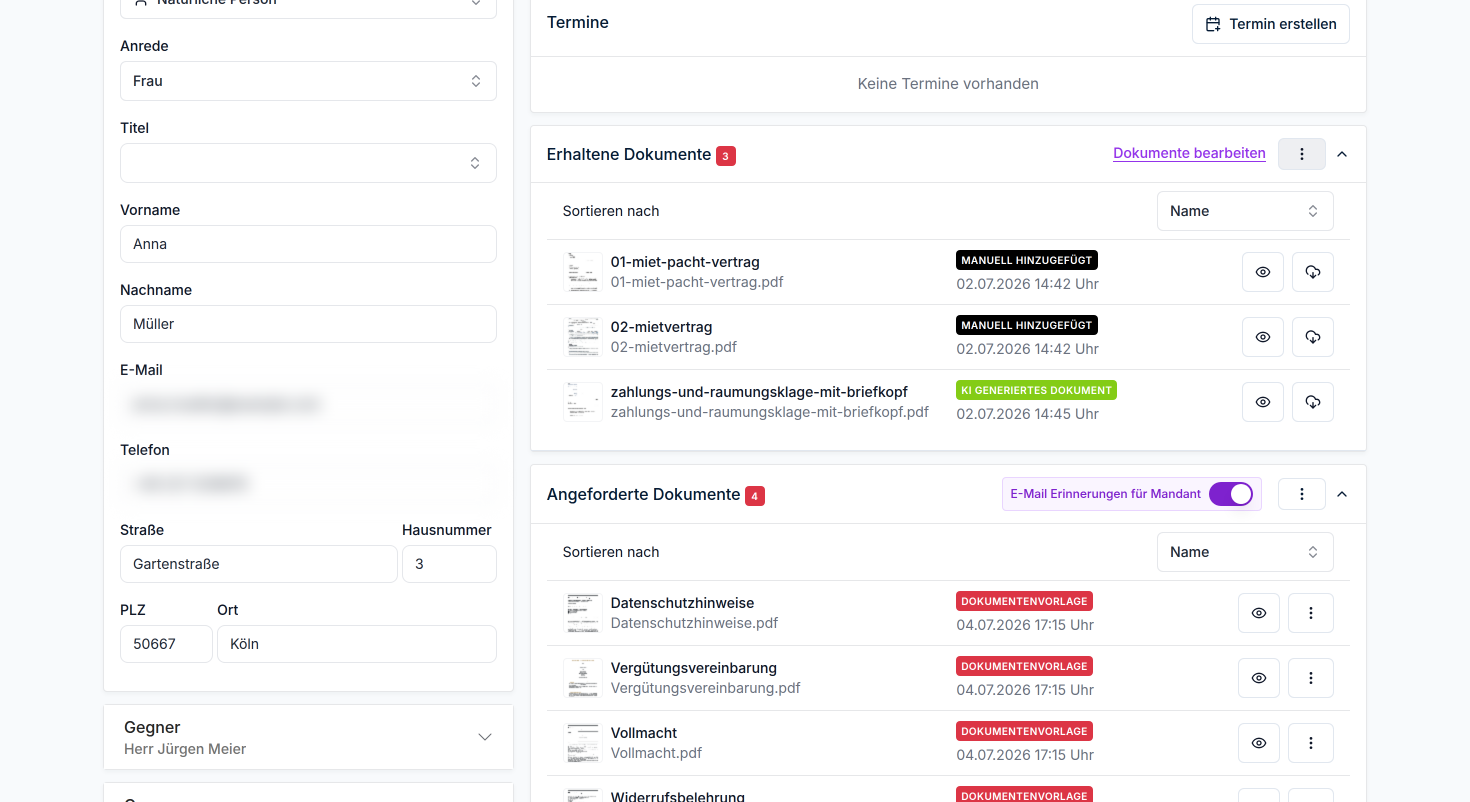Preview the 01-miet-pacht-vertrag document with eye icon

click(1263, 272)
